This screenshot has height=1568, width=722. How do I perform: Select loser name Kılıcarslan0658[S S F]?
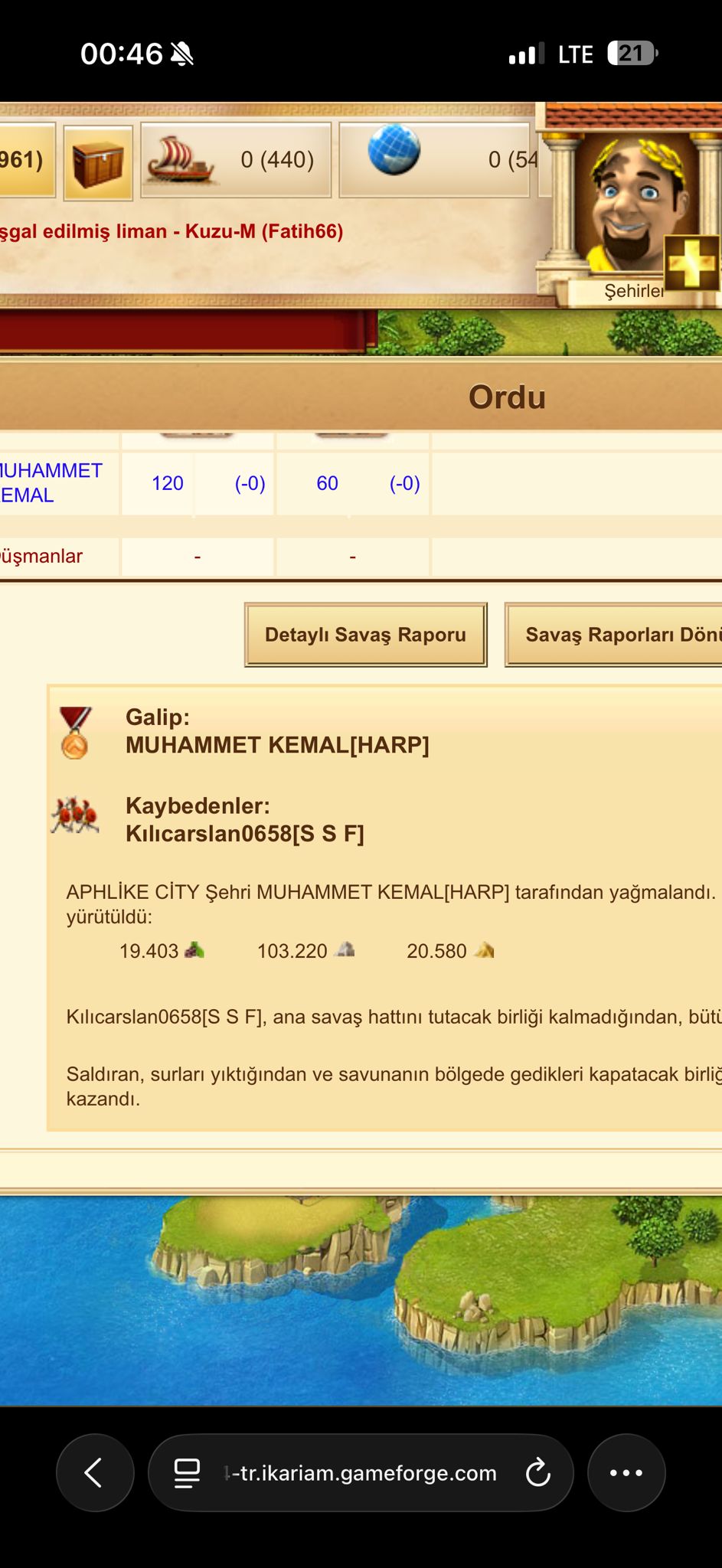tap(245, 834)
